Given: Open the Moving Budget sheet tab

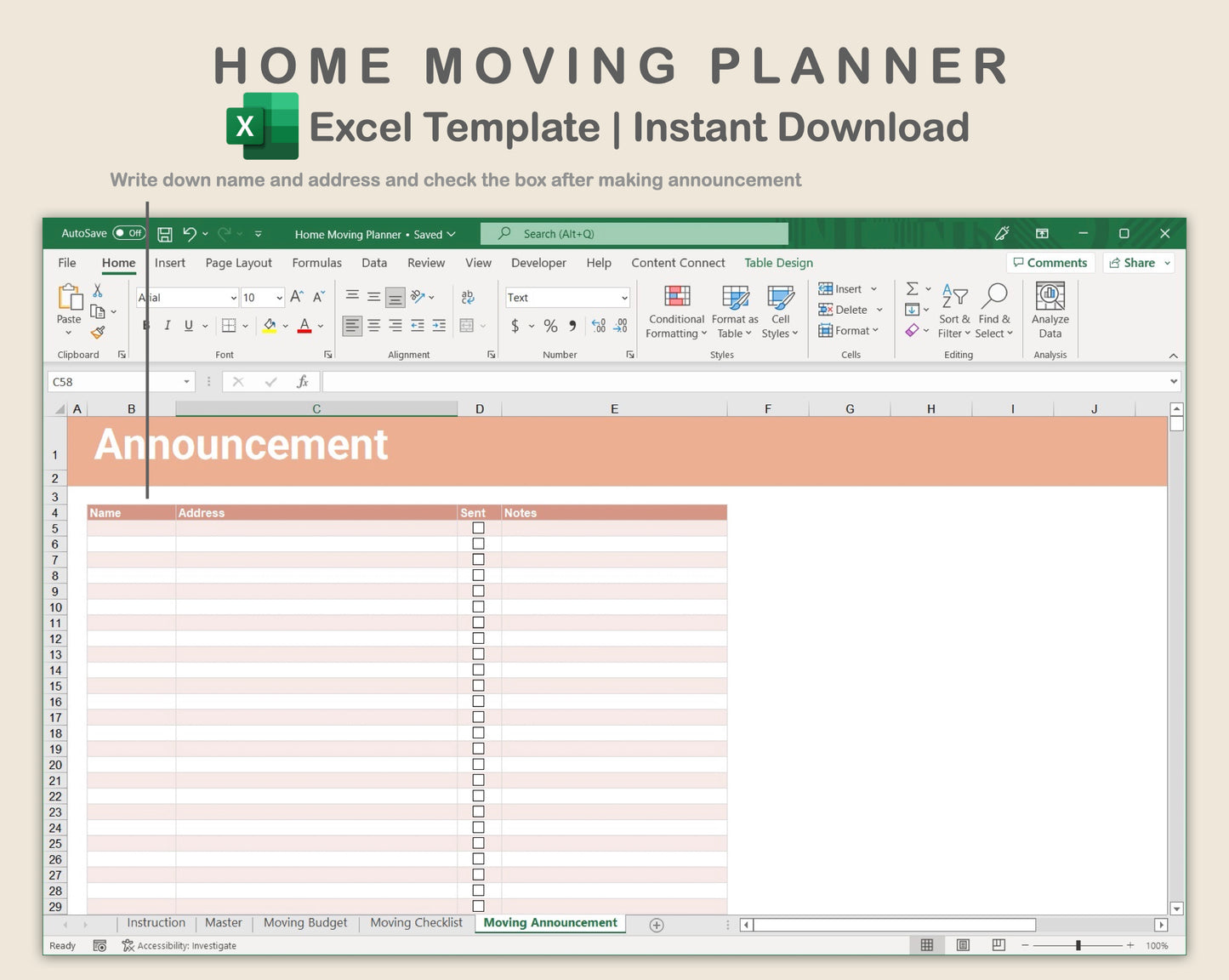Looking at the screenshot, I should tap(304, 923).
